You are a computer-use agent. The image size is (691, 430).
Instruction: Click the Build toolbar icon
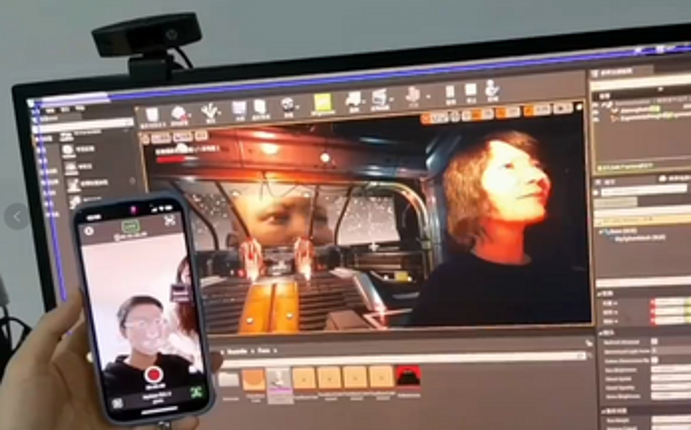(413, 95)
